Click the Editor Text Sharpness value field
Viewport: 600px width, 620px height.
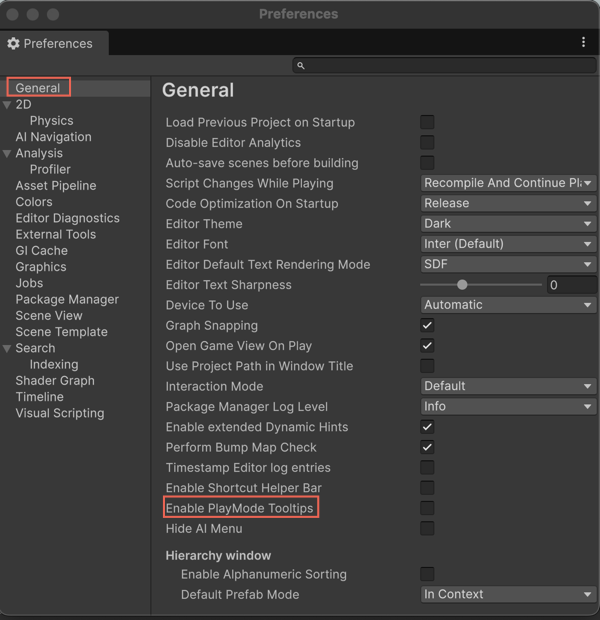tap(571, 285)
